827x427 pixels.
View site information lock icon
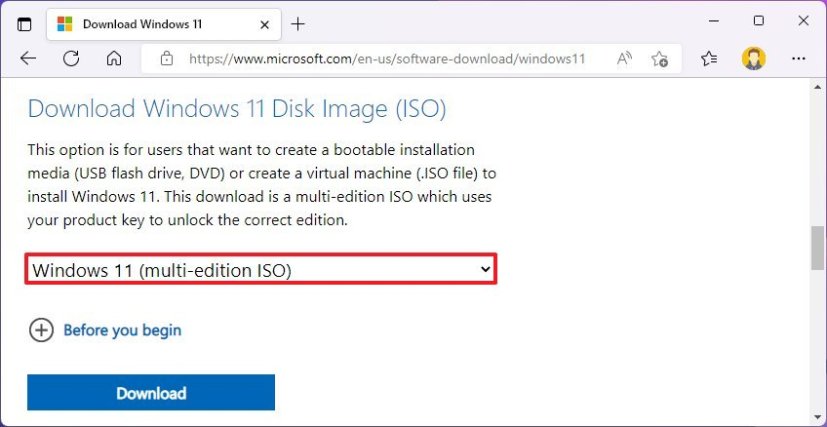[166, 59]
